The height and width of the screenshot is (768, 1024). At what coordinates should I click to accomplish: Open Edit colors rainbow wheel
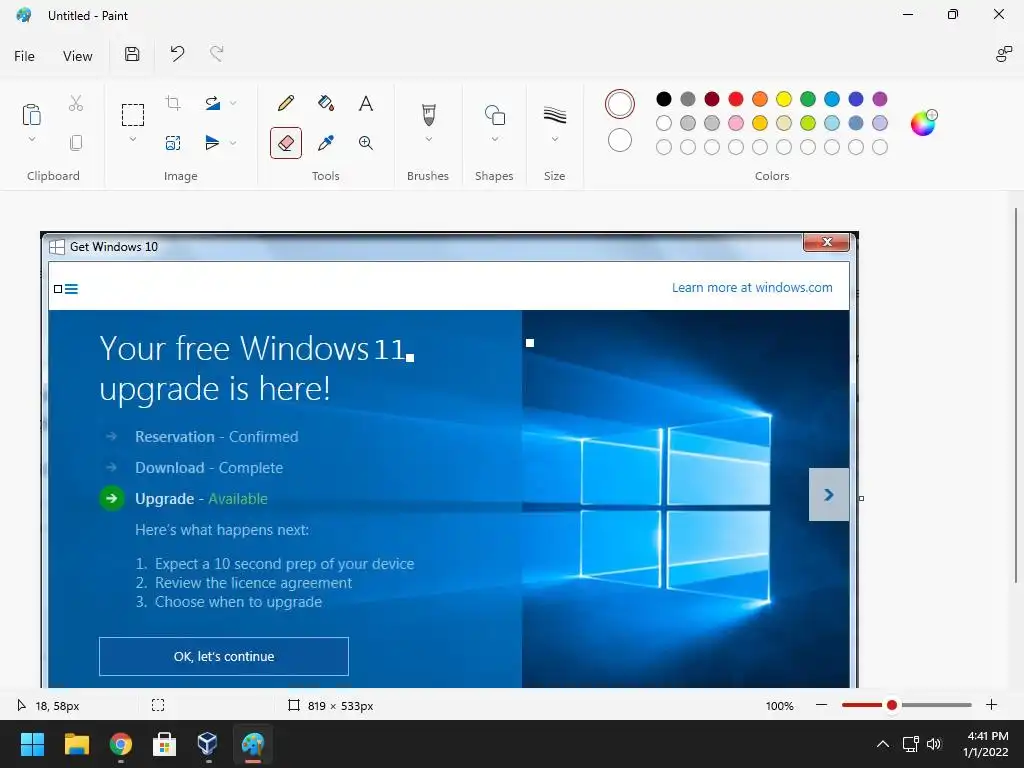tap(923, 123)
